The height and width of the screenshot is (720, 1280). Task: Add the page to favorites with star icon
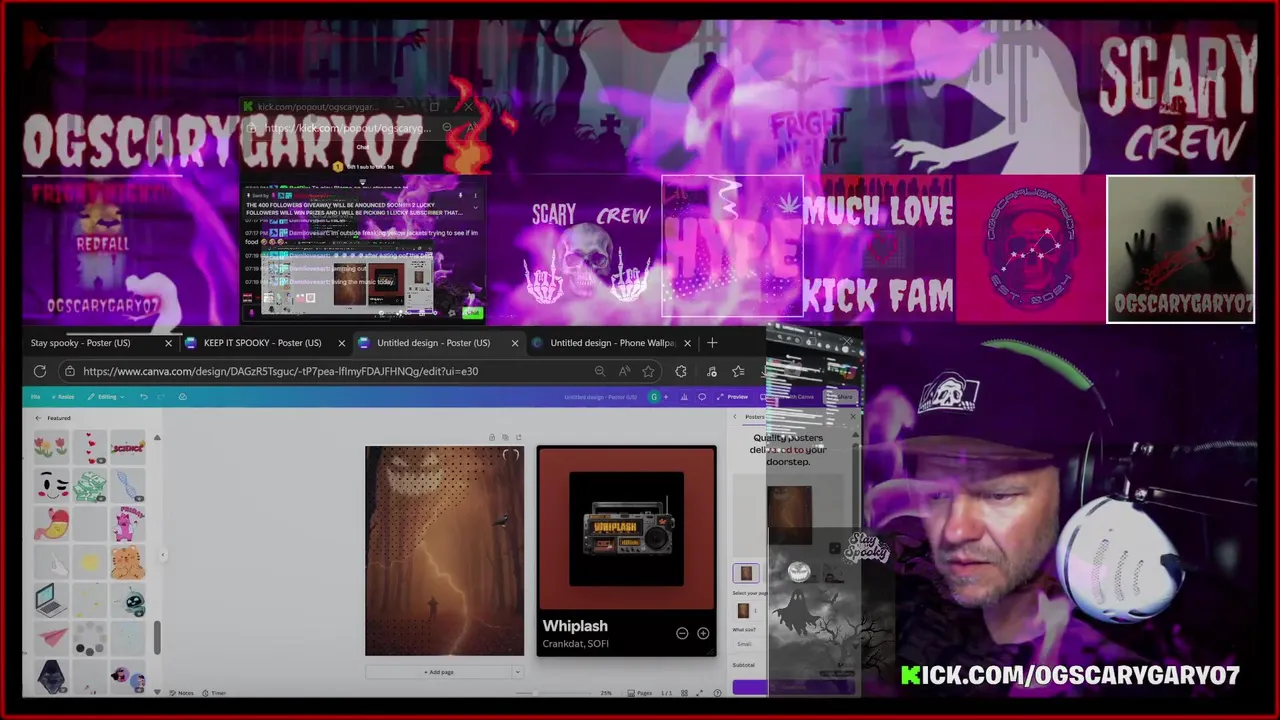coord(649,371)
